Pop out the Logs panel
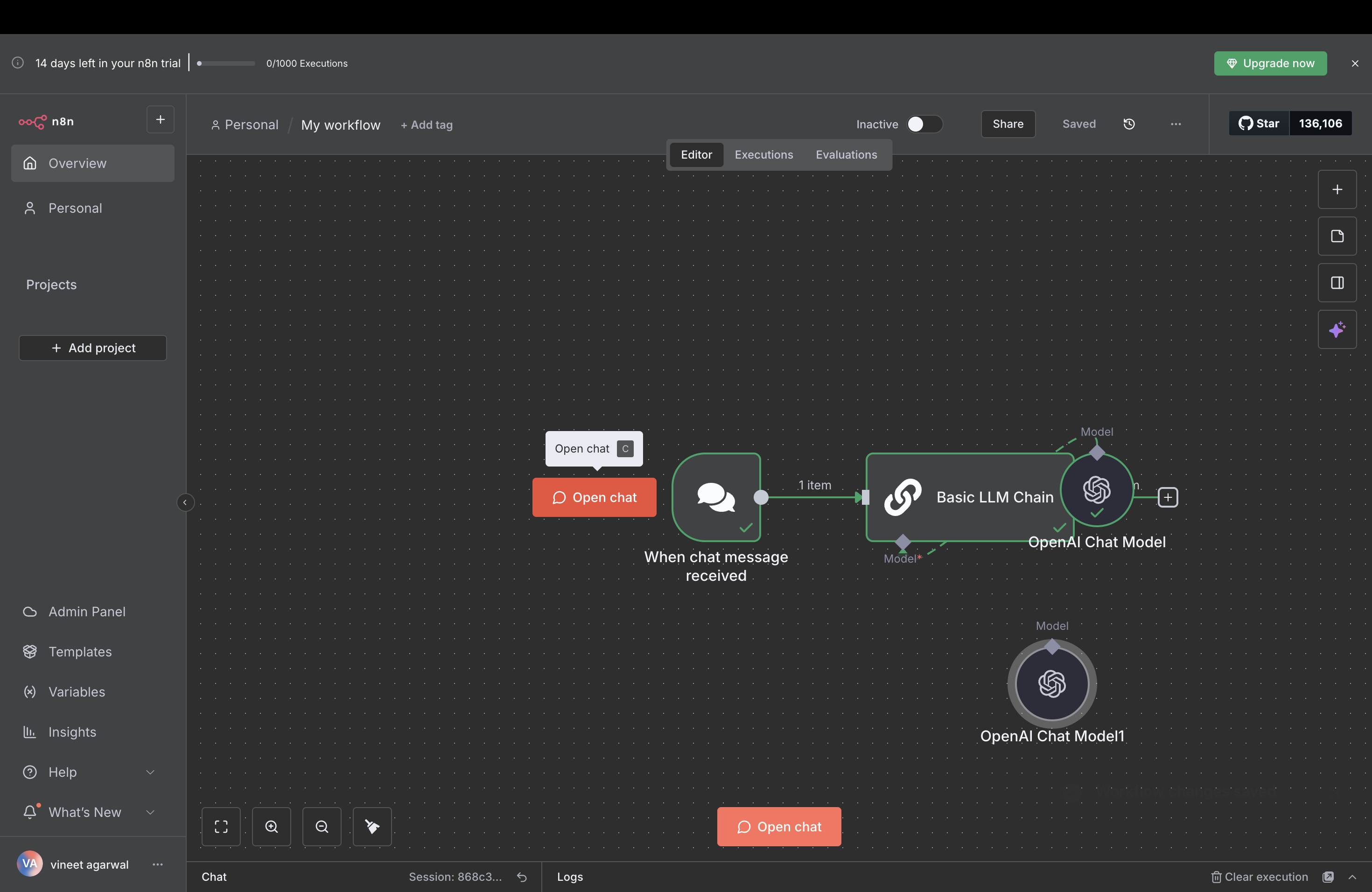The height and width of the screenshot is (892, 1372). (x=1328, y=877)
